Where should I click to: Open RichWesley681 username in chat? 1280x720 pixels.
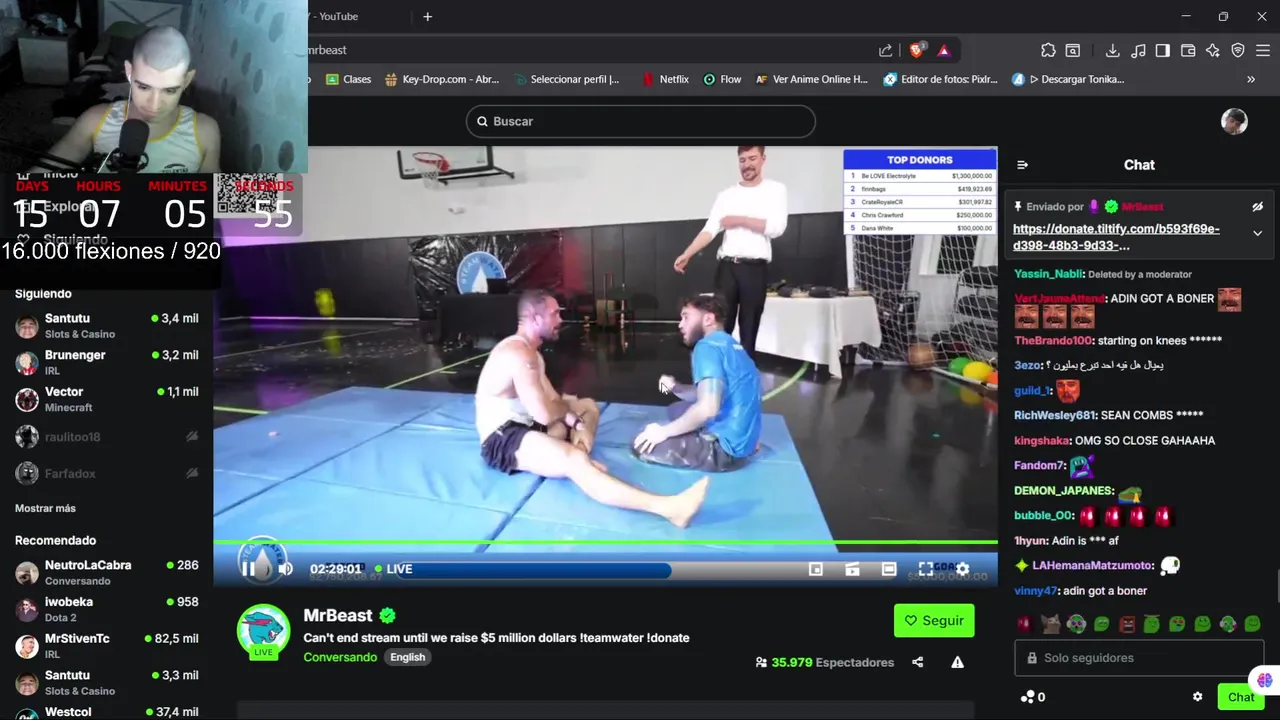click(1055, 415)
